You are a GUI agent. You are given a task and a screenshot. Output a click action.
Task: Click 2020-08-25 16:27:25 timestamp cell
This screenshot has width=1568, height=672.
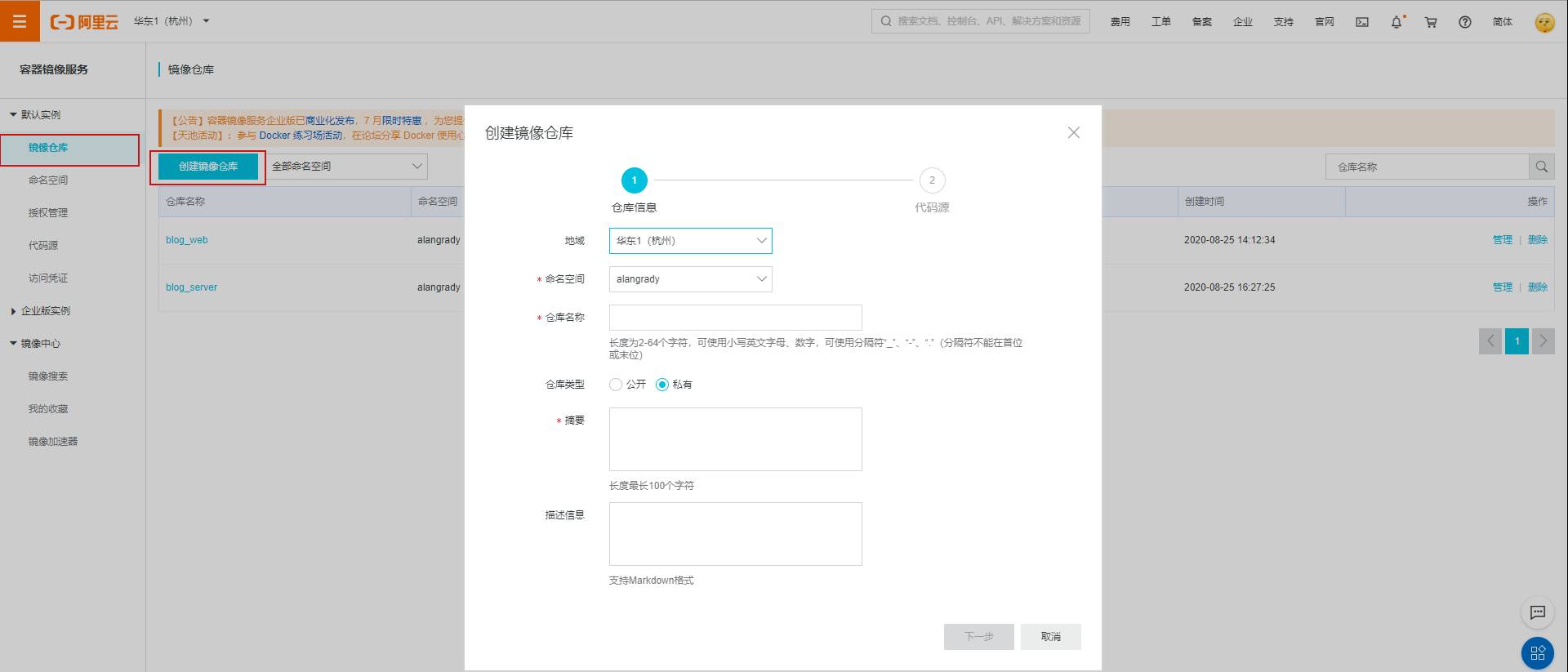(x=1229, y=287)
